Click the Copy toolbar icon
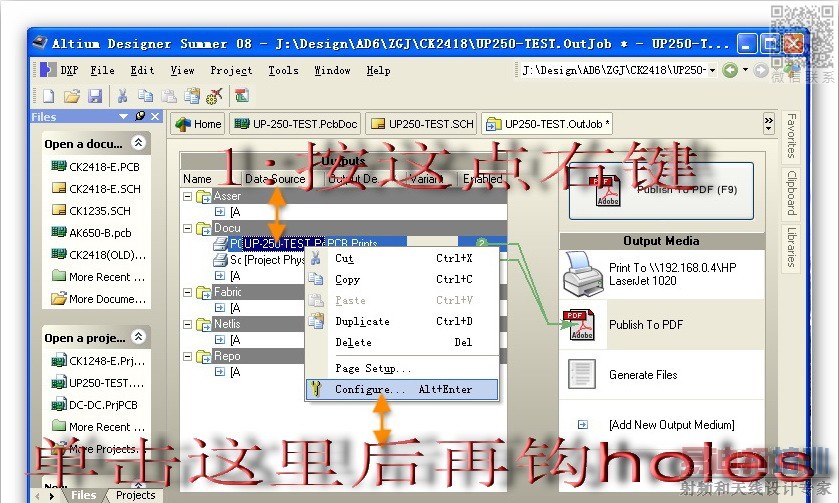839x503 pixels. (146, 96)
